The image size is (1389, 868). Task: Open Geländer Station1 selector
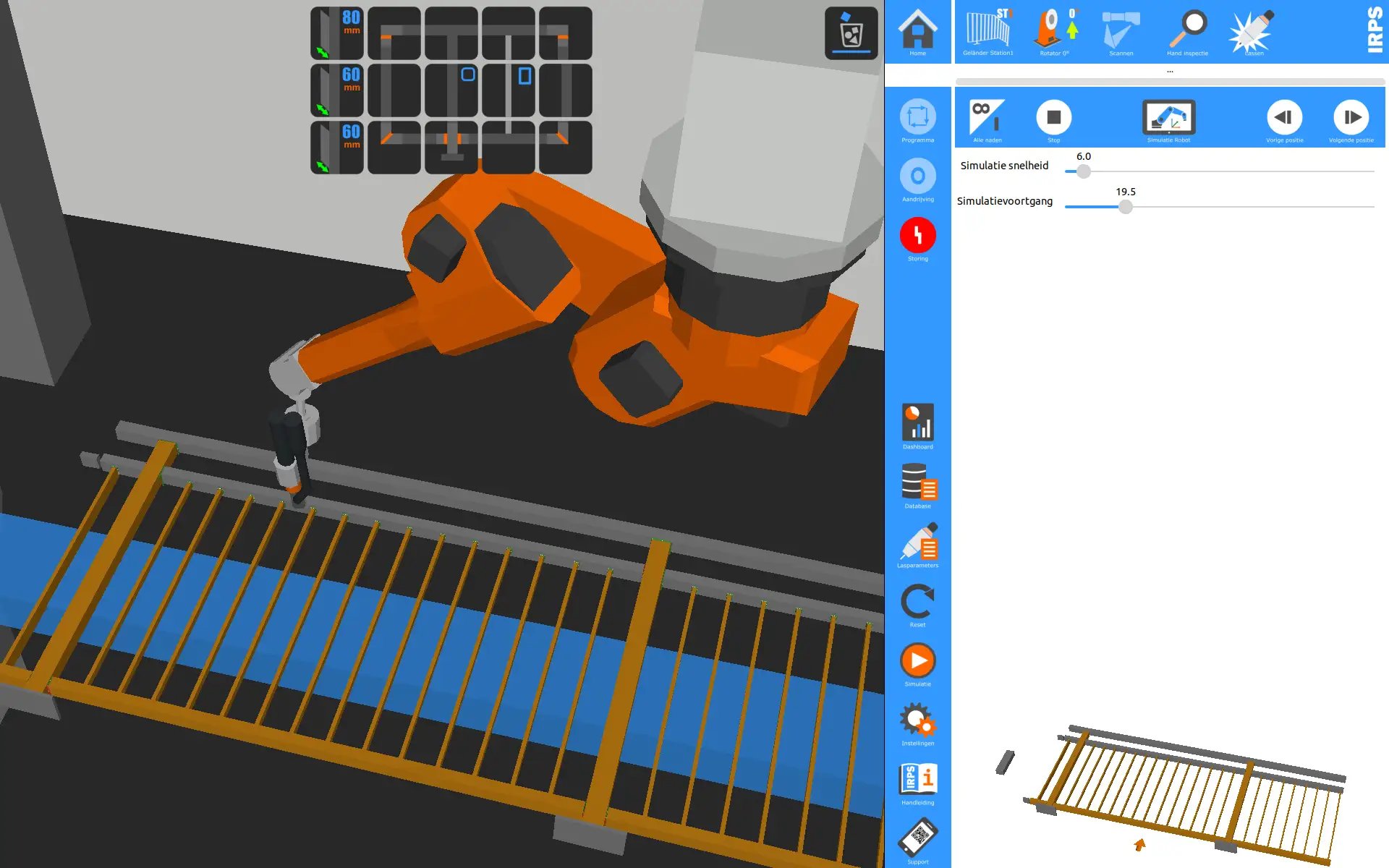click(x=987, y=32)
